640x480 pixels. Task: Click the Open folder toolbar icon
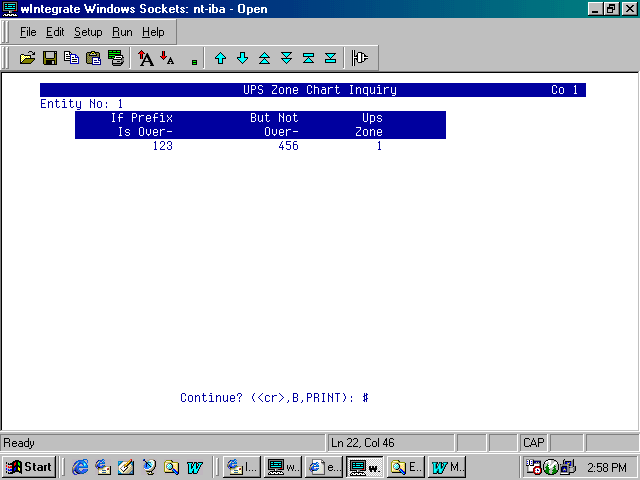27,58
